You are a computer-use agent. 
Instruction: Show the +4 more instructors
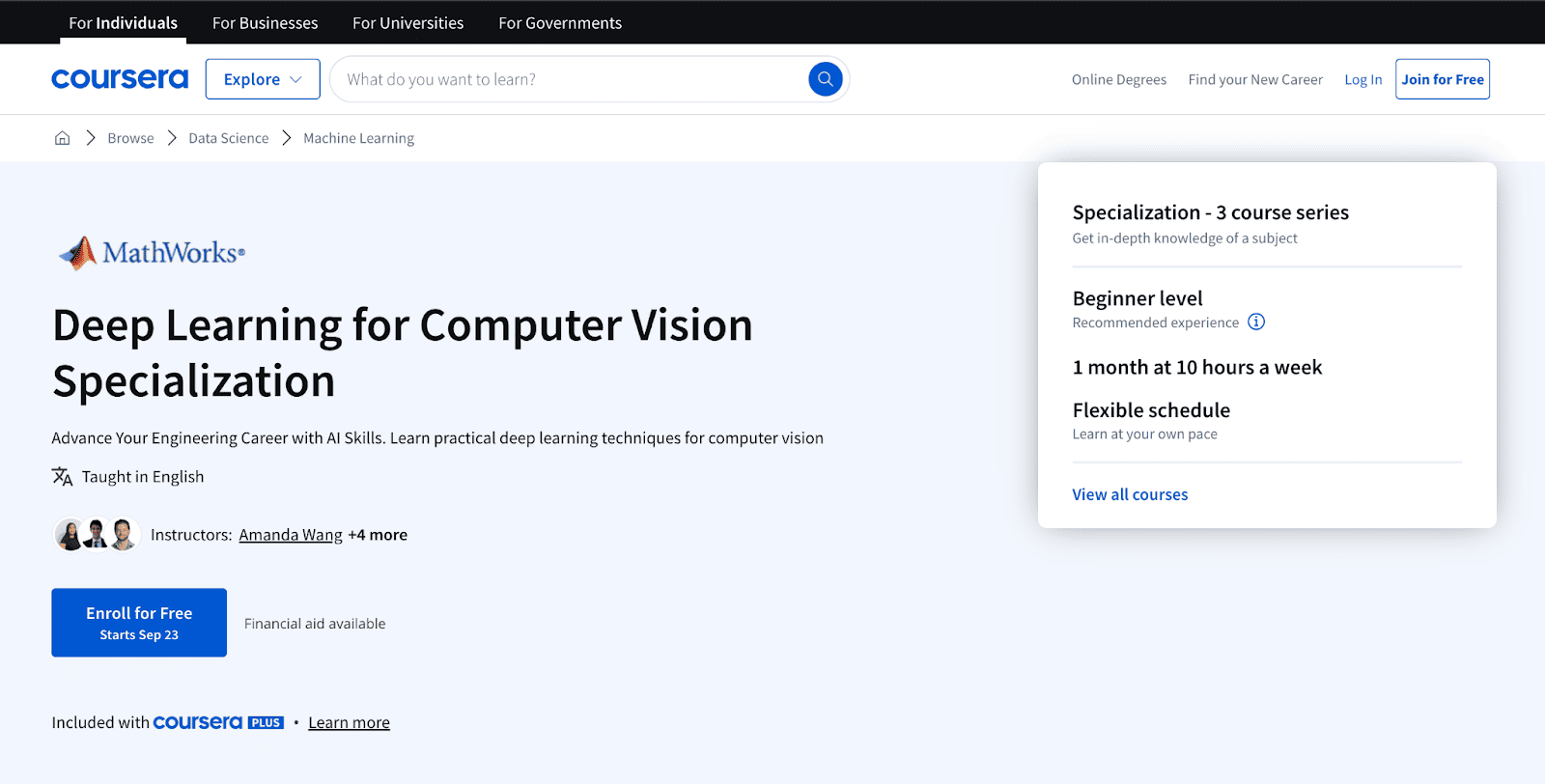pos(378,535)
